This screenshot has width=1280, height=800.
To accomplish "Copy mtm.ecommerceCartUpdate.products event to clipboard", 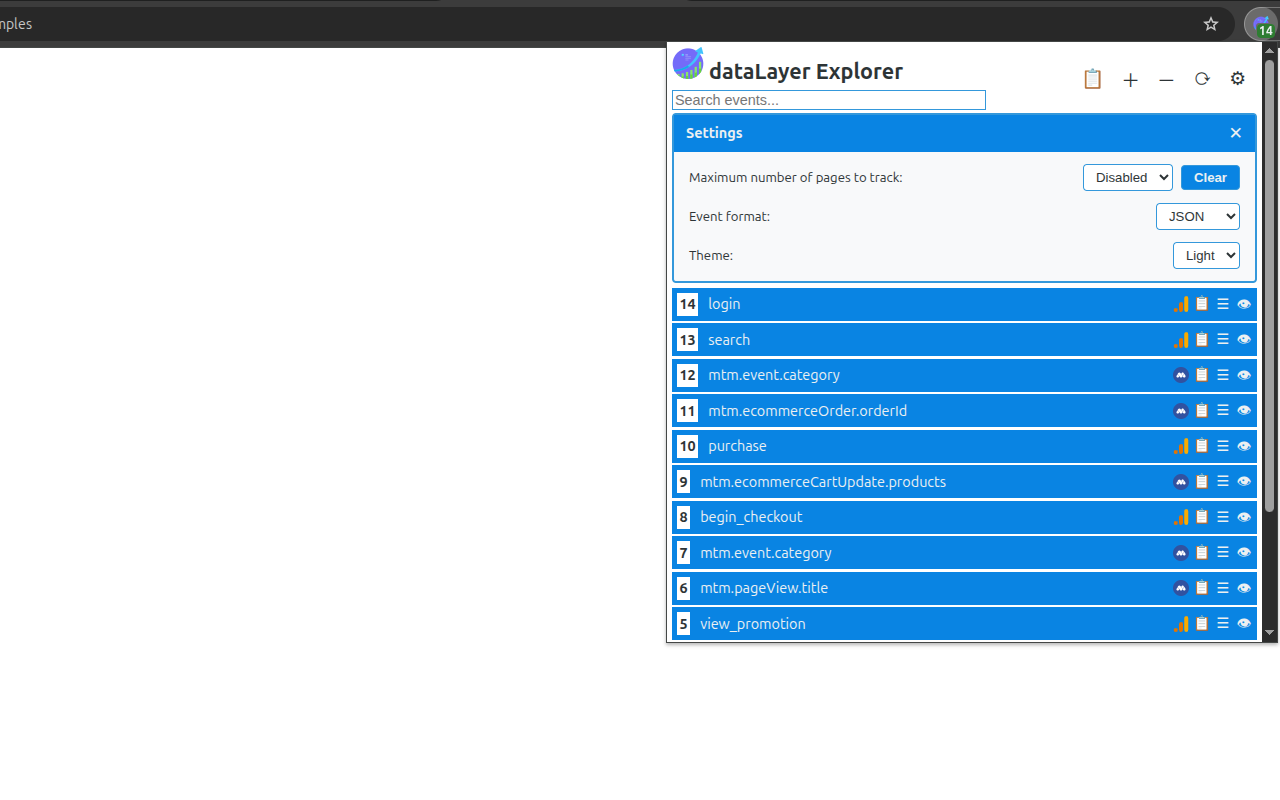I will [1202, 482].
